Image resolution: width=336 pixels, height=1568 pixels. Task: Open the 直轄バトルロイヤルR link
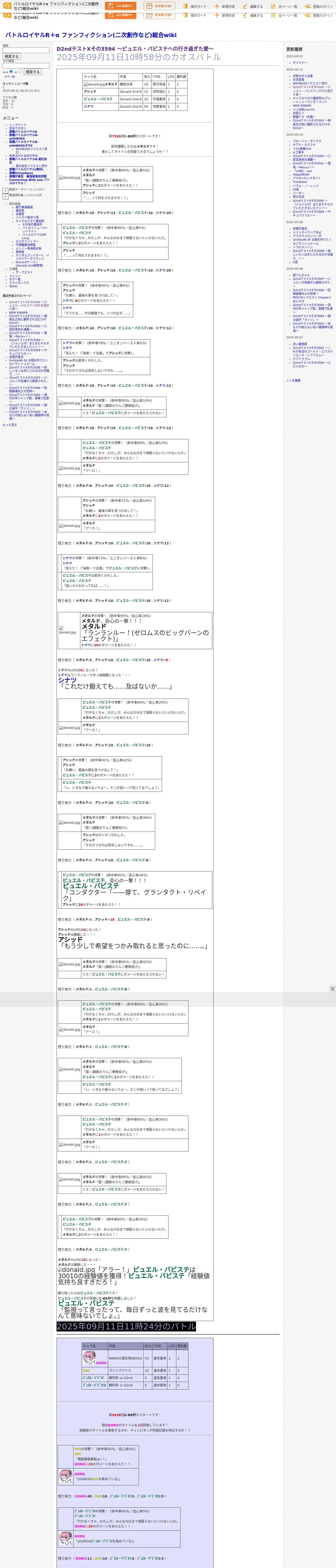tap(23, 131)
